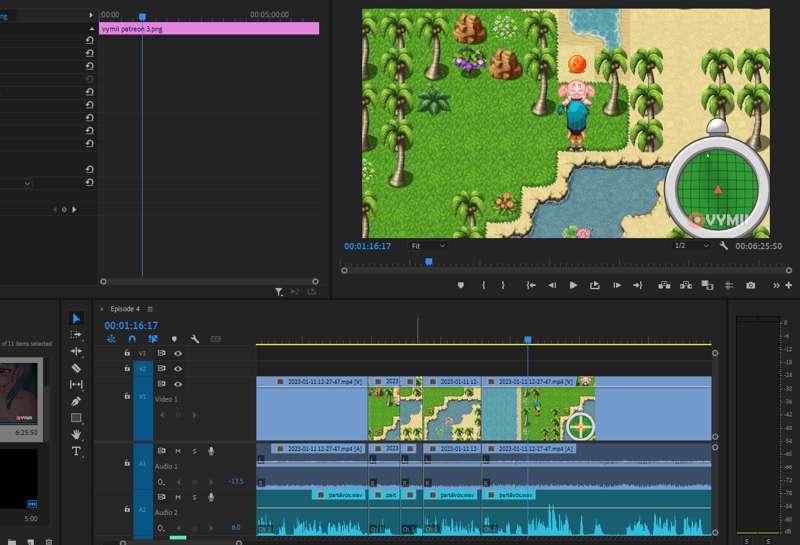800x545 pixels.
Task: Open the Fit zoom level dropdown
Action: click(428, 246)
